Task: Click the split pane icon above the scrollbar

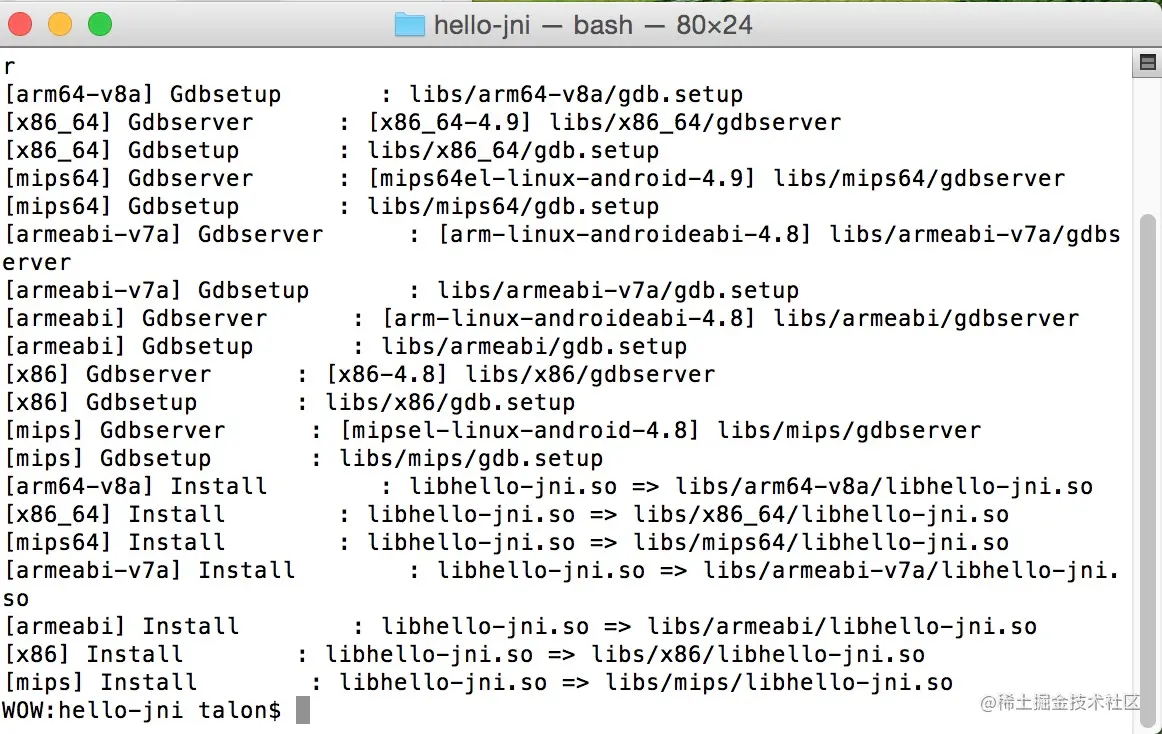Action: [1148, 64]
